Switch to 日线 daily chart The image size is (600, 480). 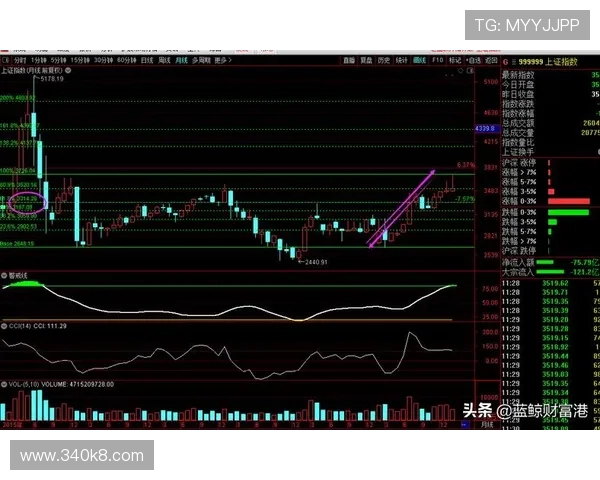click(147, 60)
